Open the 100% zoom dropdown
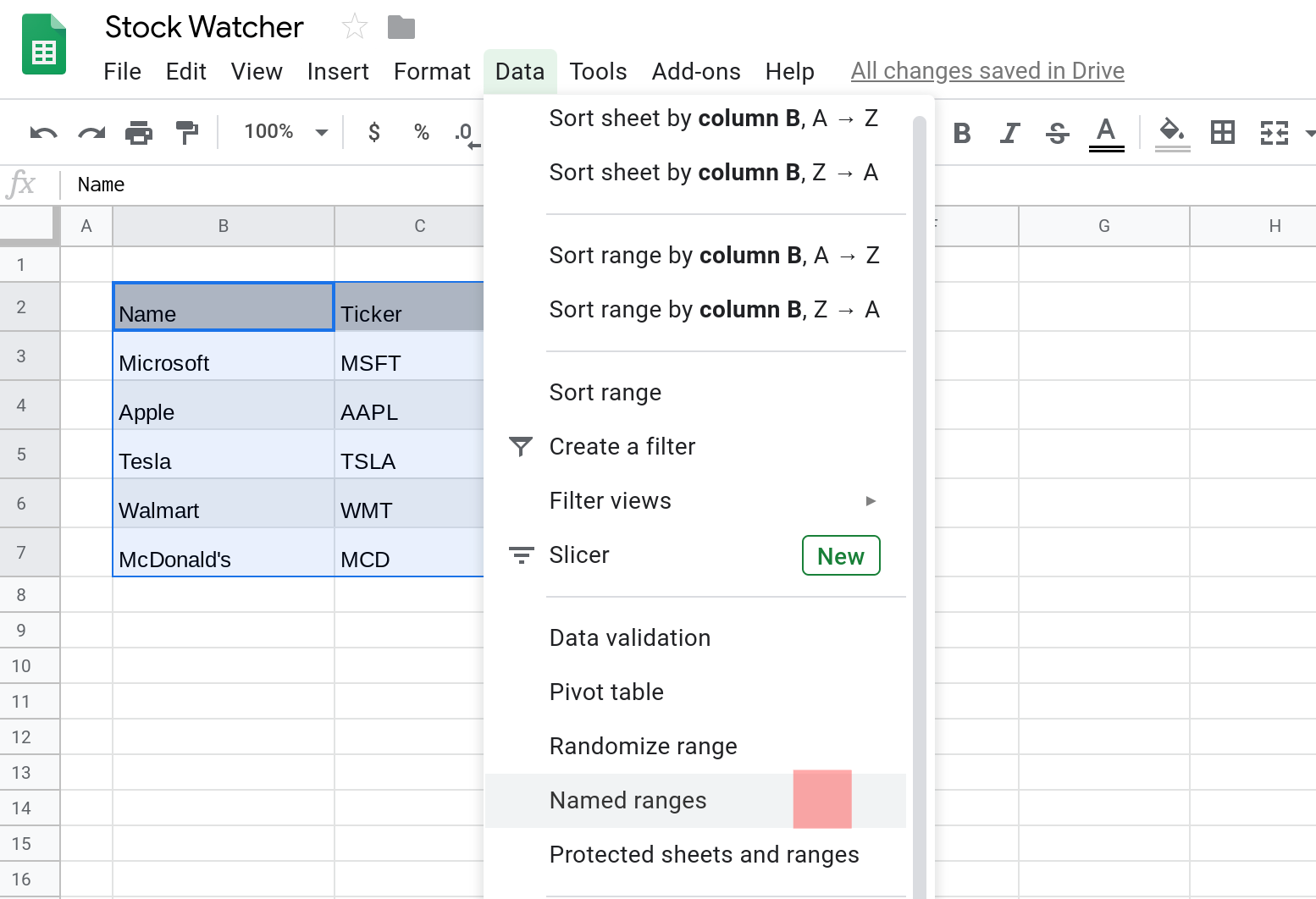Viewport: 1316px width, 899px height. [285, 132]
